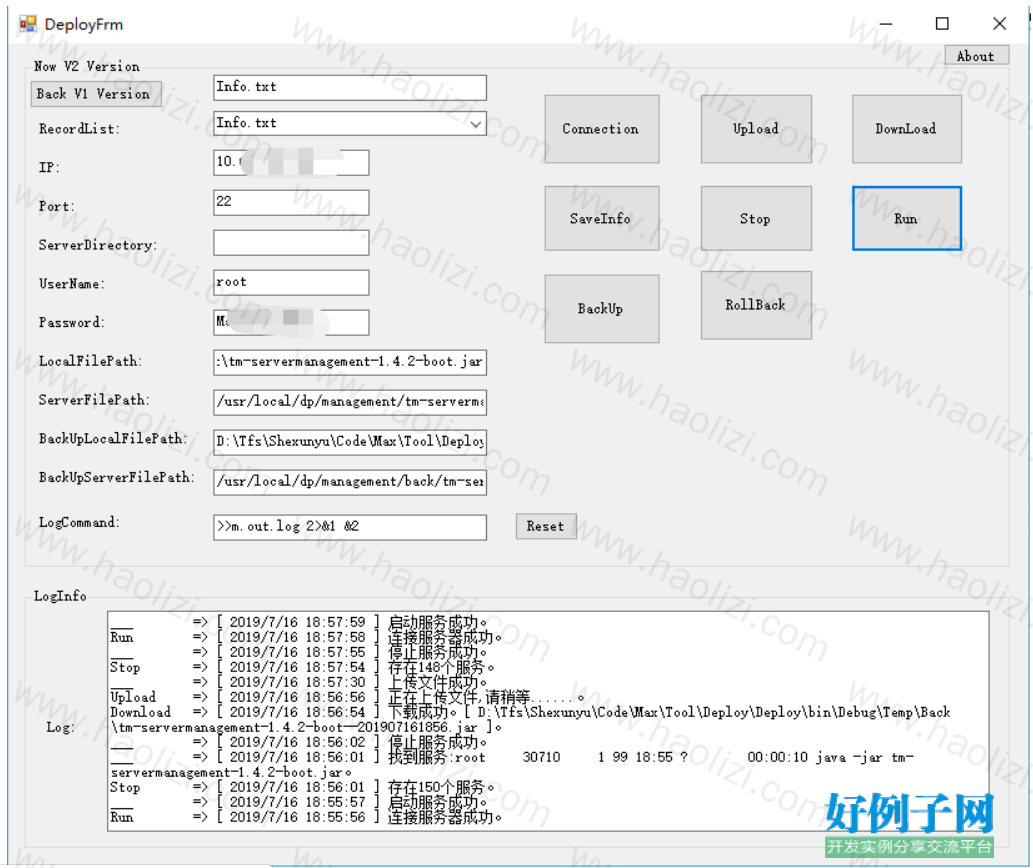This screenshot has height=868, width=1033.
Task: Maximize the DeployFrm window
Action: [x=943, y=24]
